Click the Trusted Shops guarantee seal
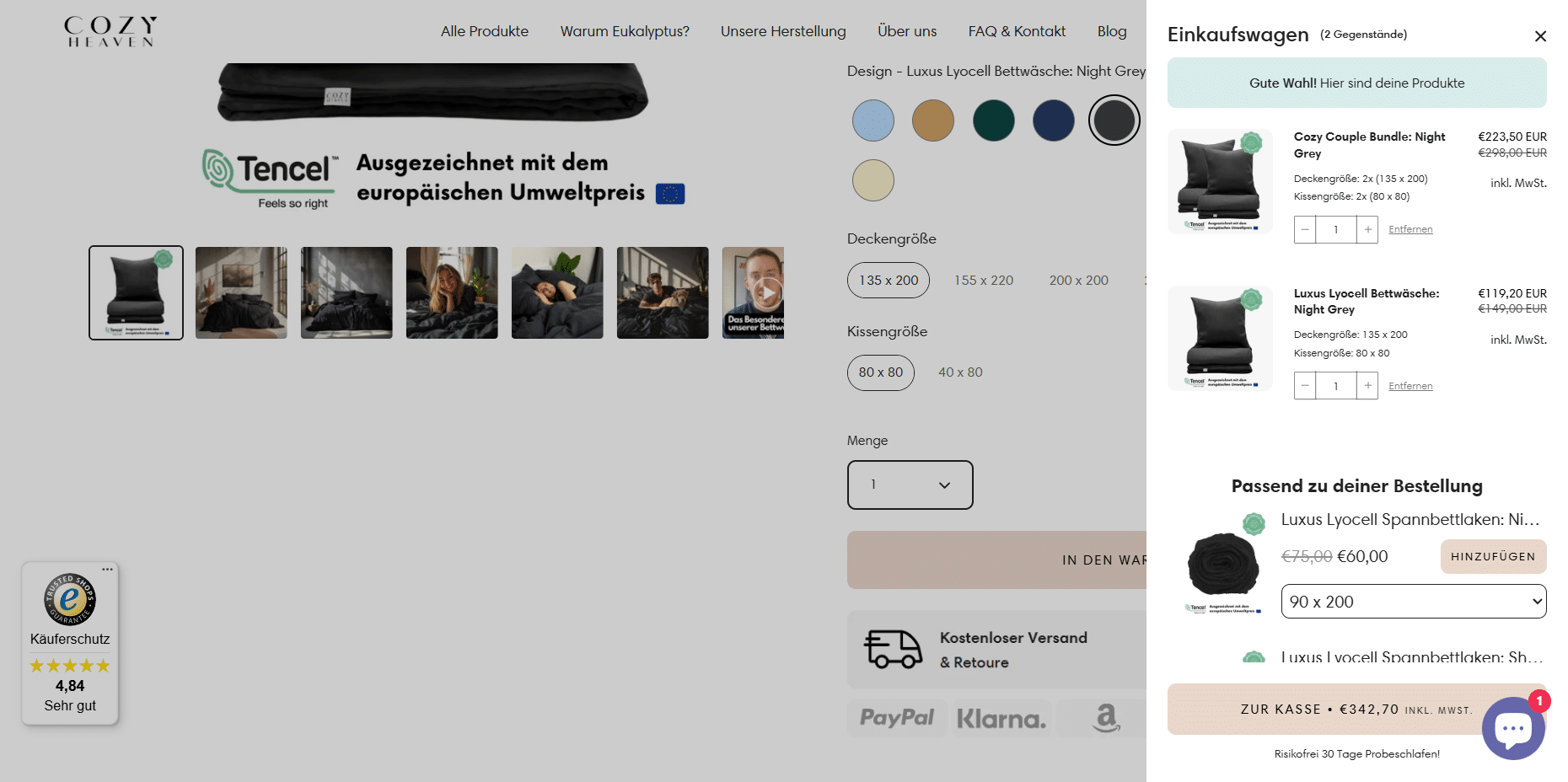This screenshot has width=1568, height=782. (x=70, y=599)
